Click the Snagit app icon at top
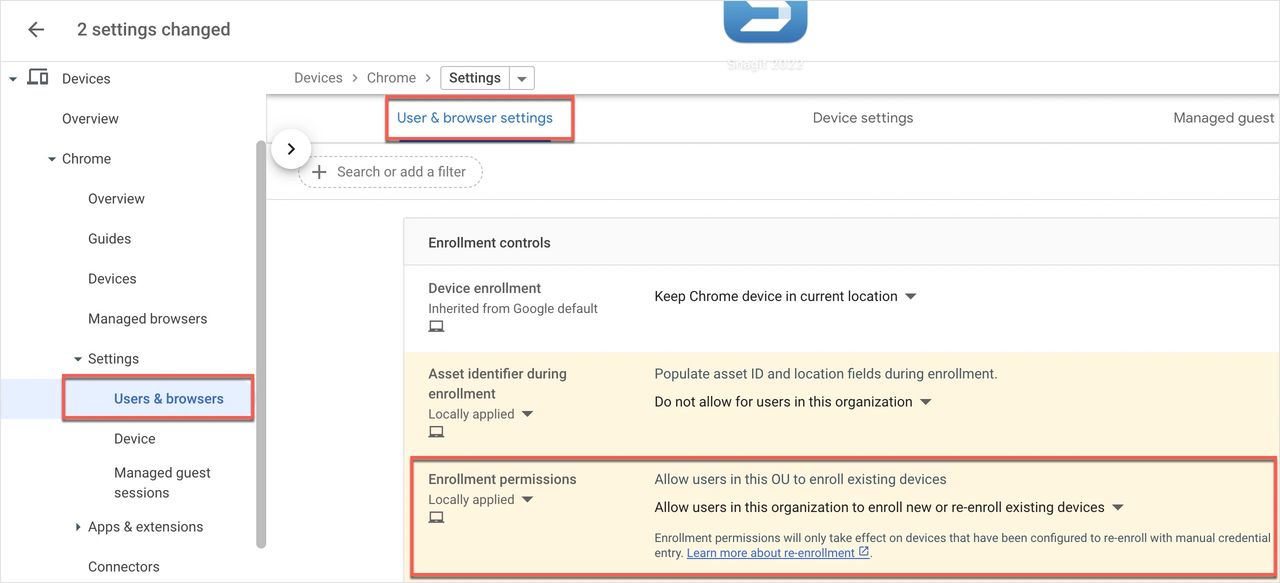1280x583 pixels. click(x=765, y=22)
